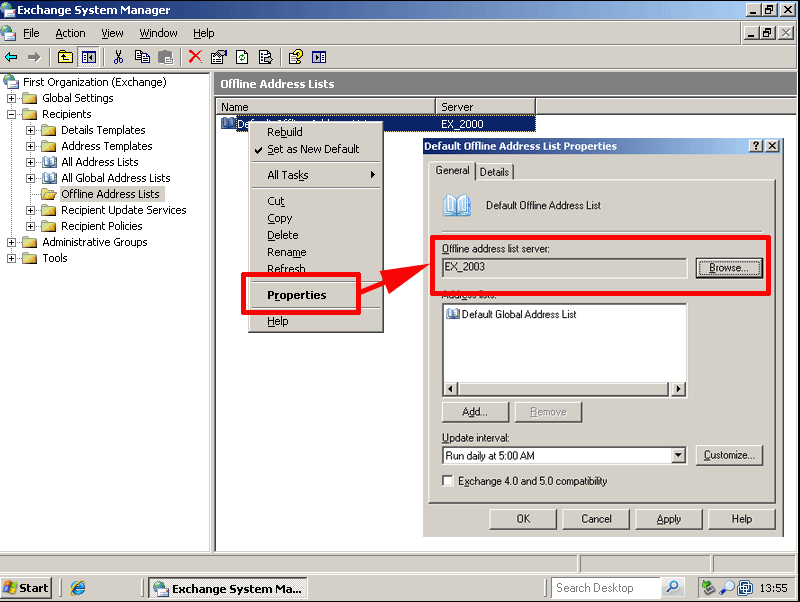Click the Internet Explorer quick launch icon
800x602 pixels.
tap(78, 588)
